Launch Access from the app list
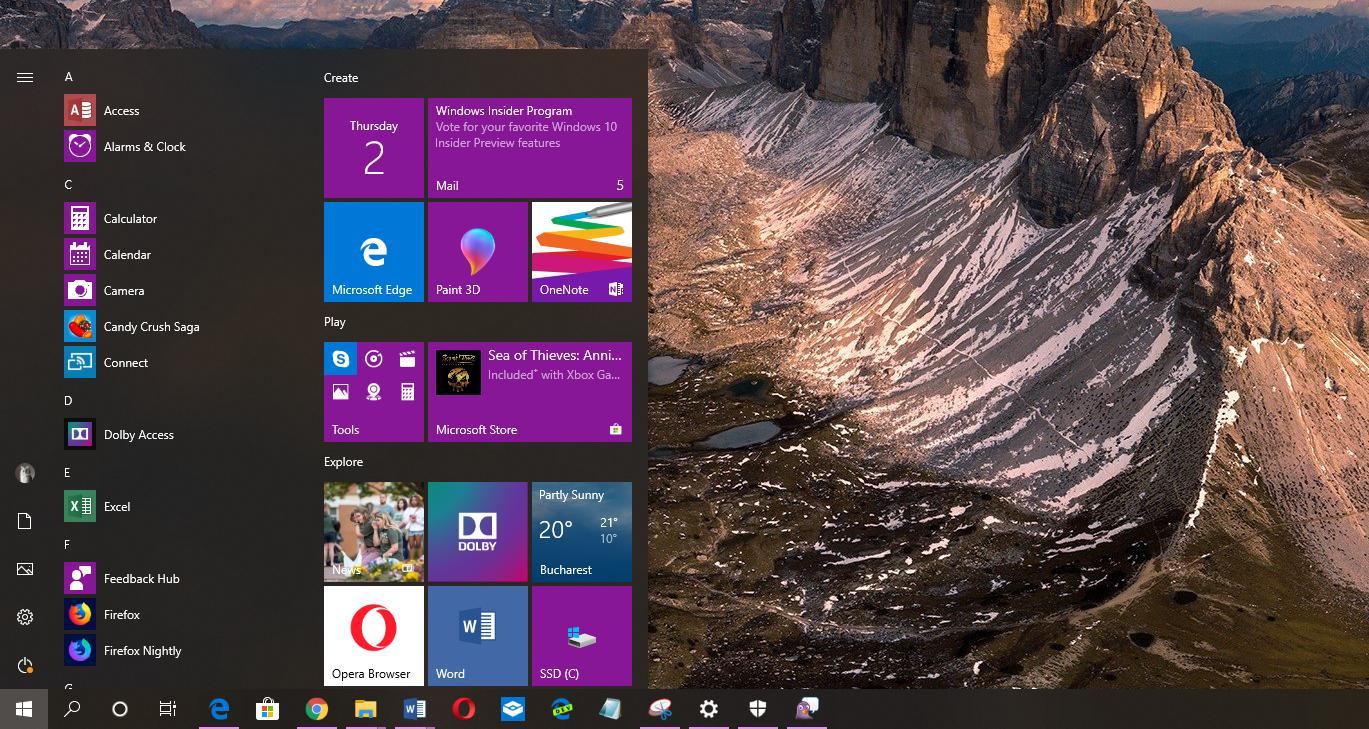The width and height of the screenshot is (1369, 729). coord(180,110)
